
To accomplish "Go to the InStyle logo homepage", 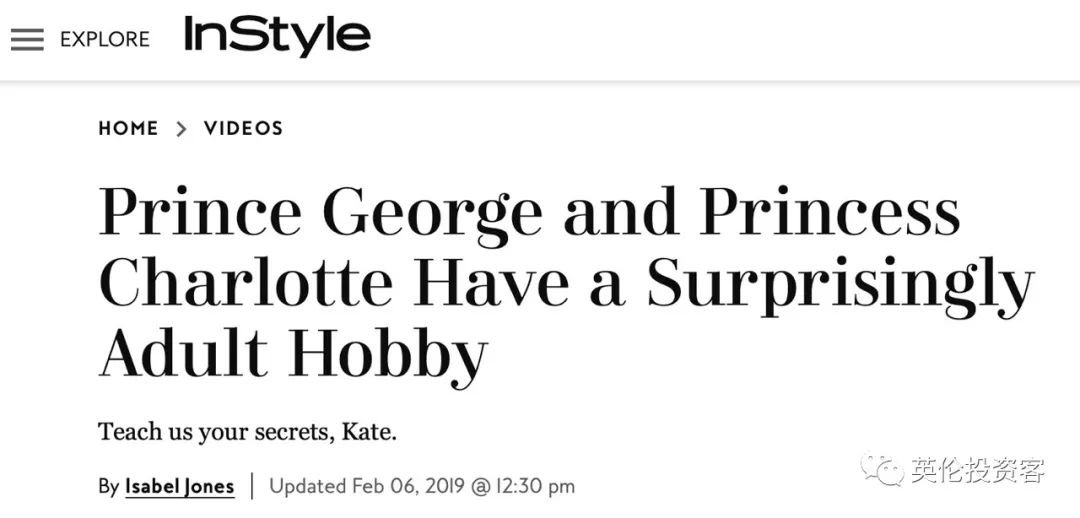I will 278,36.
